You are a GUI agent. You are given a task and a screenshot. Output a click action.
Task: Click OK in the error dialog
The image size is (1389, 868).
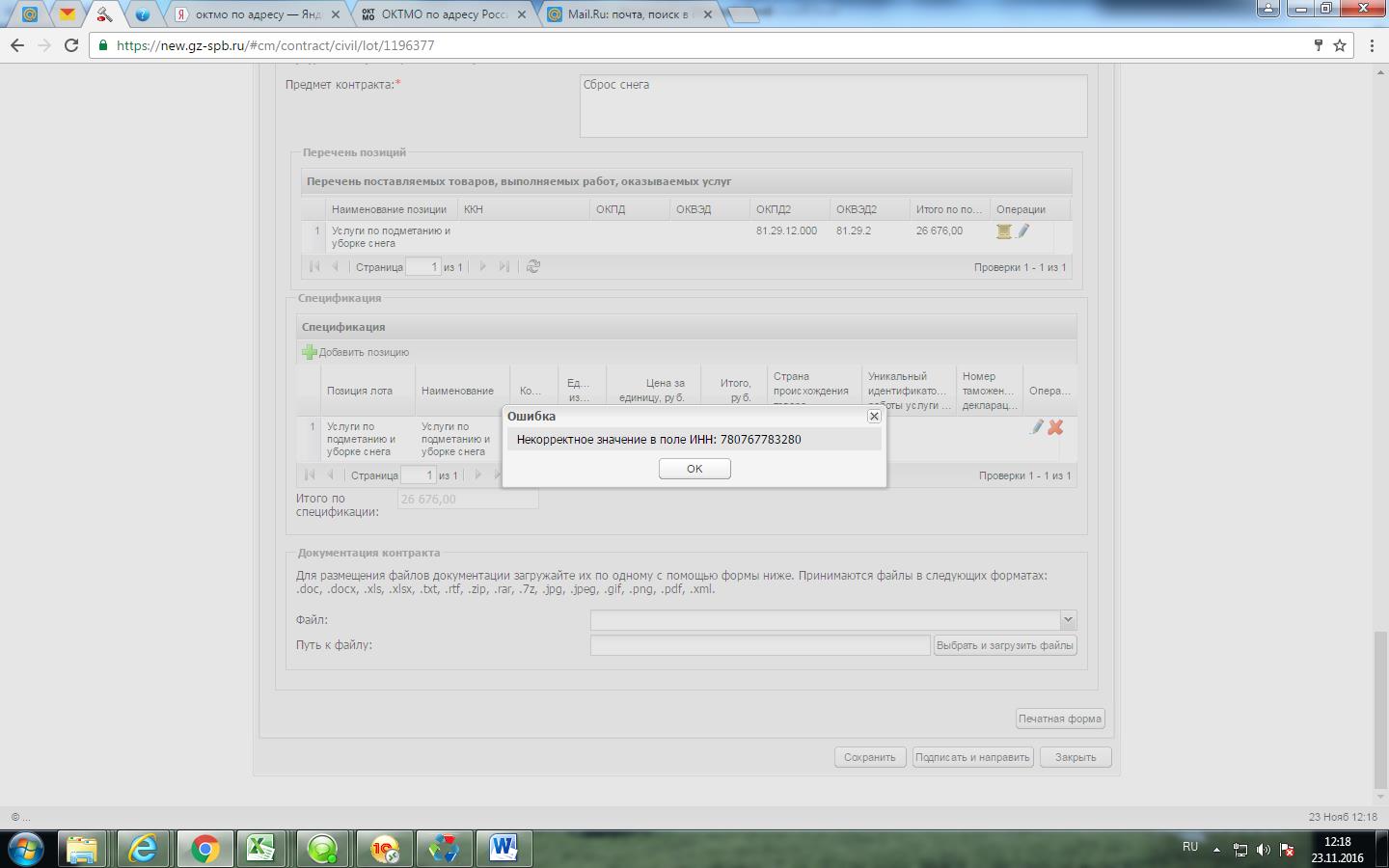click(x=694, y=469)
